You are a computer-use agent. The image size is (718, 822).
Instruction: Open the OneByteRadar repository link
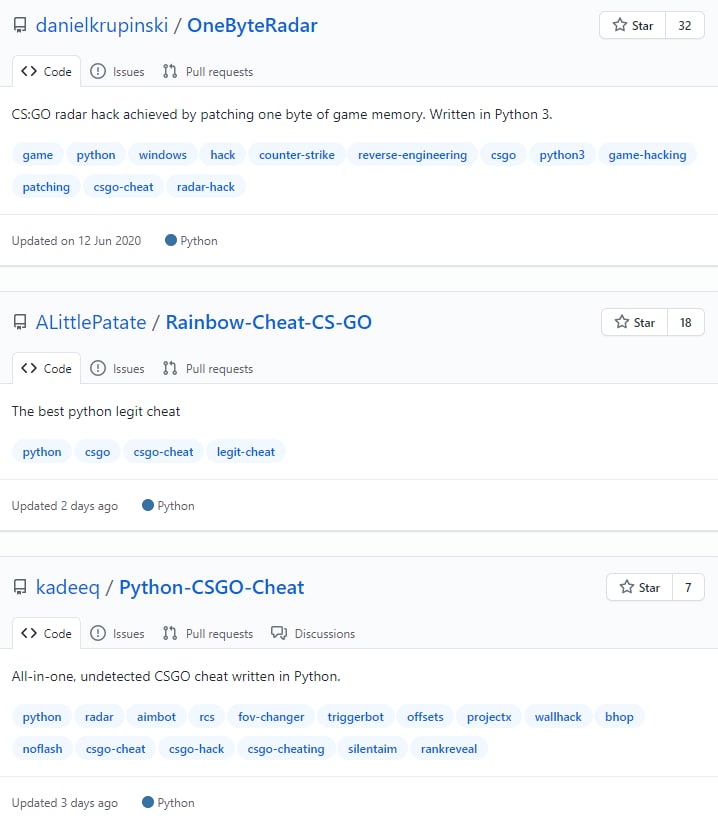point(252,25)
